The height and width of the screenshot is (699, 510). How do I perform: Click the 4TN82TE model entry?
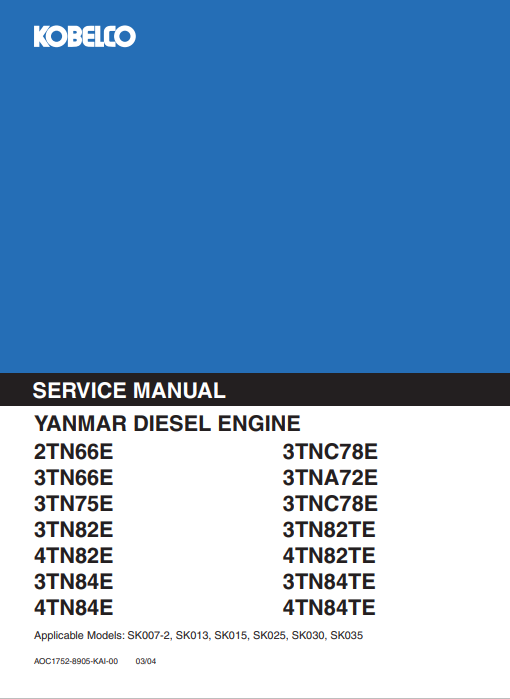tap(329, 555)
